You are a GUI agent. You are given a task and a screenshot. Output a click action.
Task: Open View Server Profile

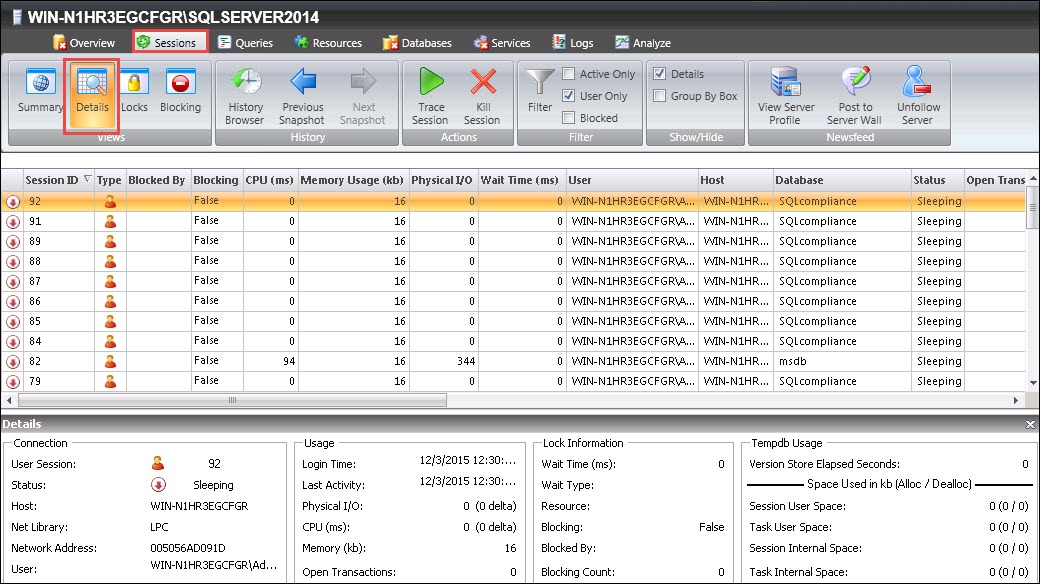tap(786, 96)
